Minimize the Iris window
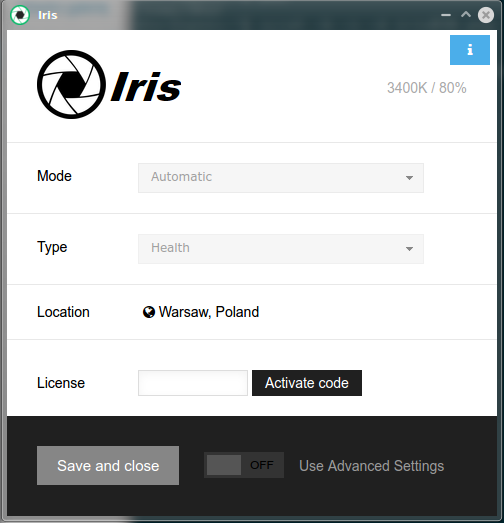The width and height of the screenshot is (504, 523). tap(446, 15)
